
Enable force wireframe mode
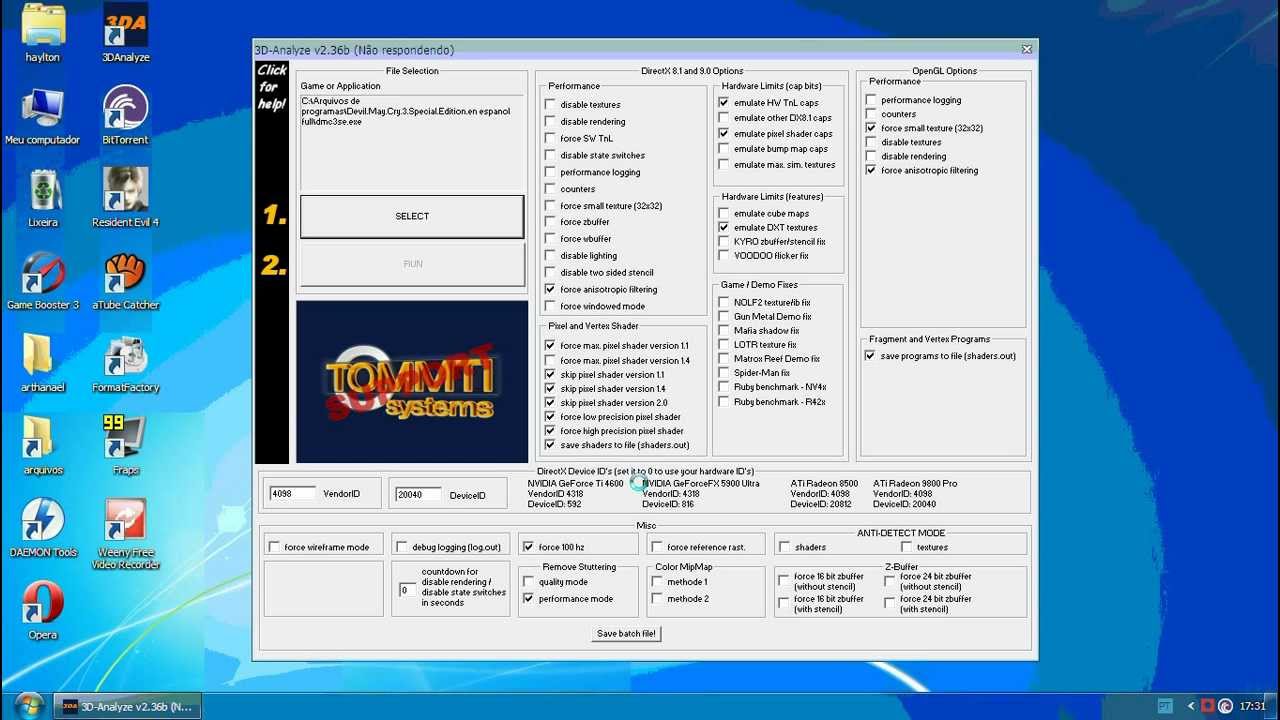pos(274,548)
